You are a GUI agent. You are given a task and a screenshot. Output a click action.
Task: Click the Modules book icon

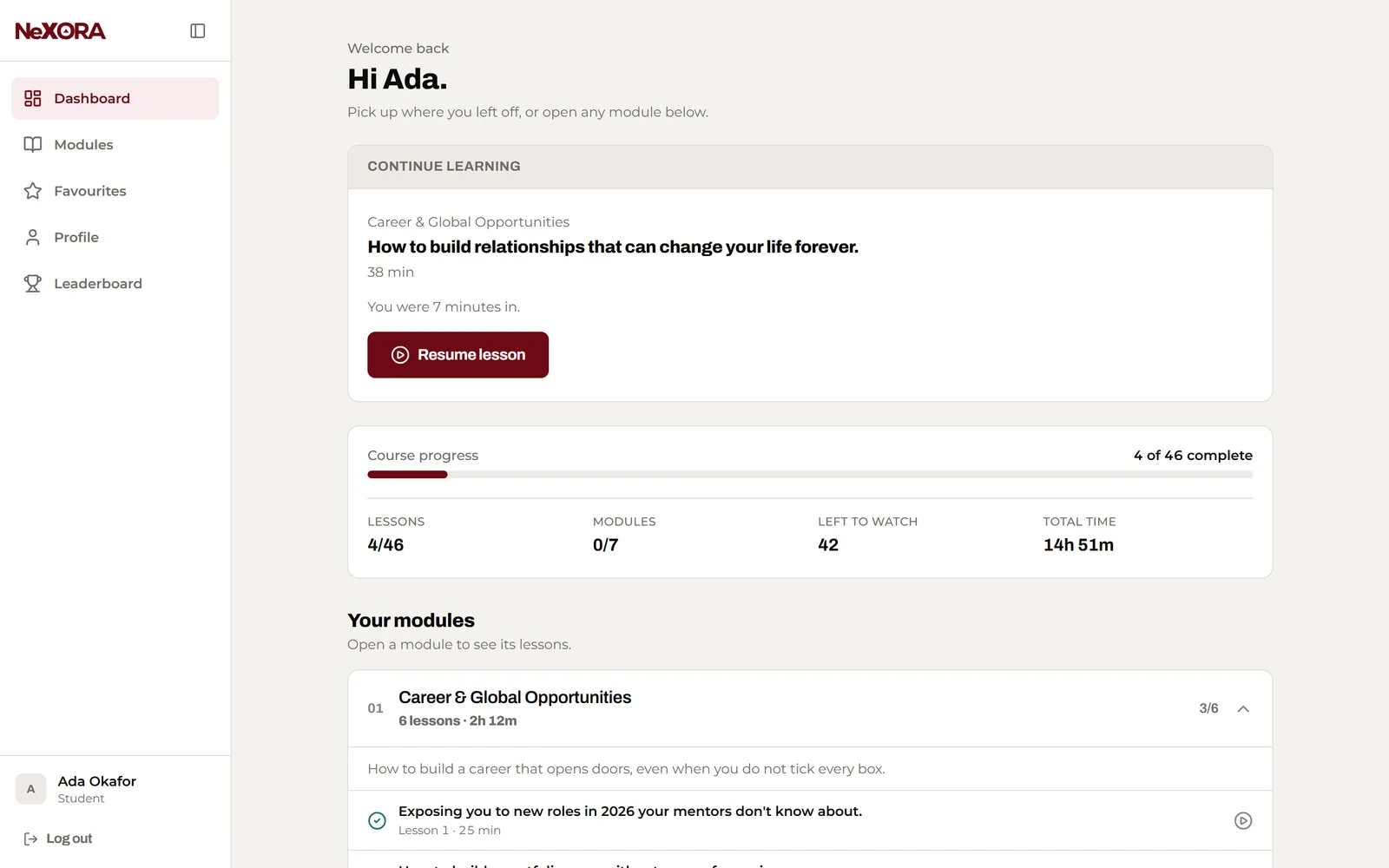tap(33, 144)
